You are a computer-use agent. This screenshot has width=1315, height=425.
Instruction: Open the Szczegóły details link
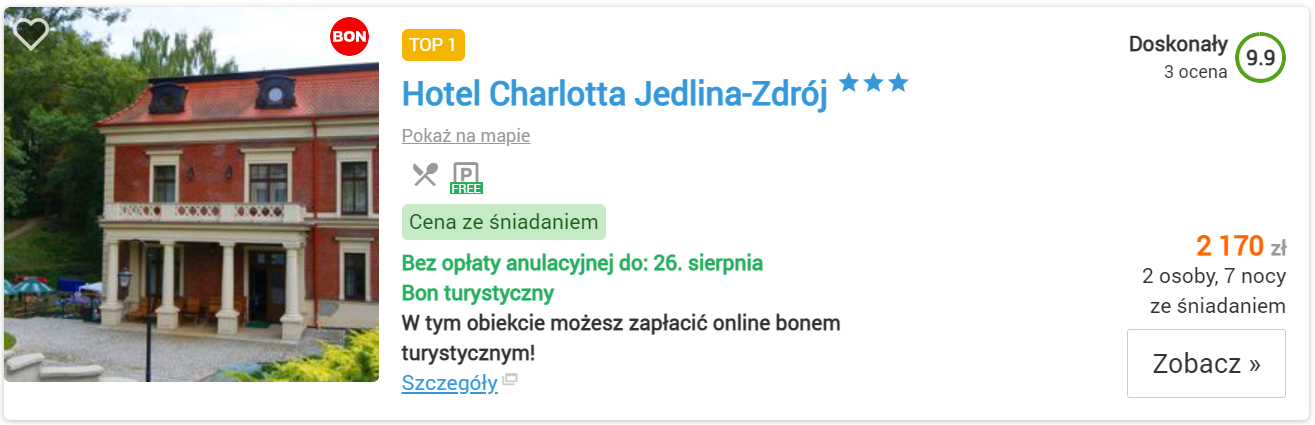(450, 383)
